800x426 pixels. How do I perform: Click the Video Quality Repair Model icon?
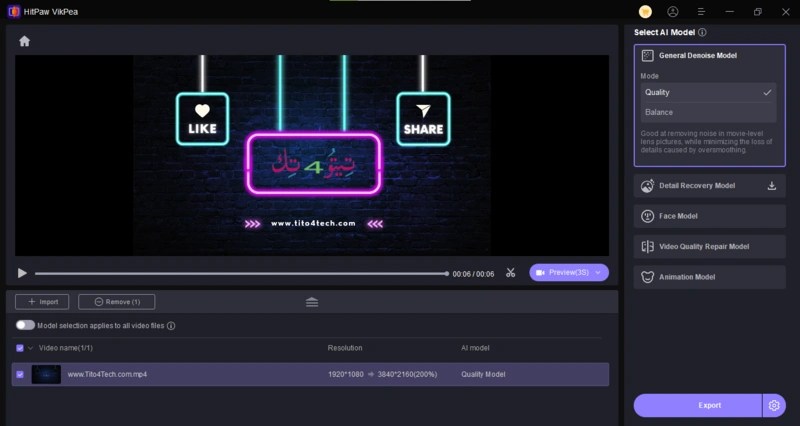point(647,247)
